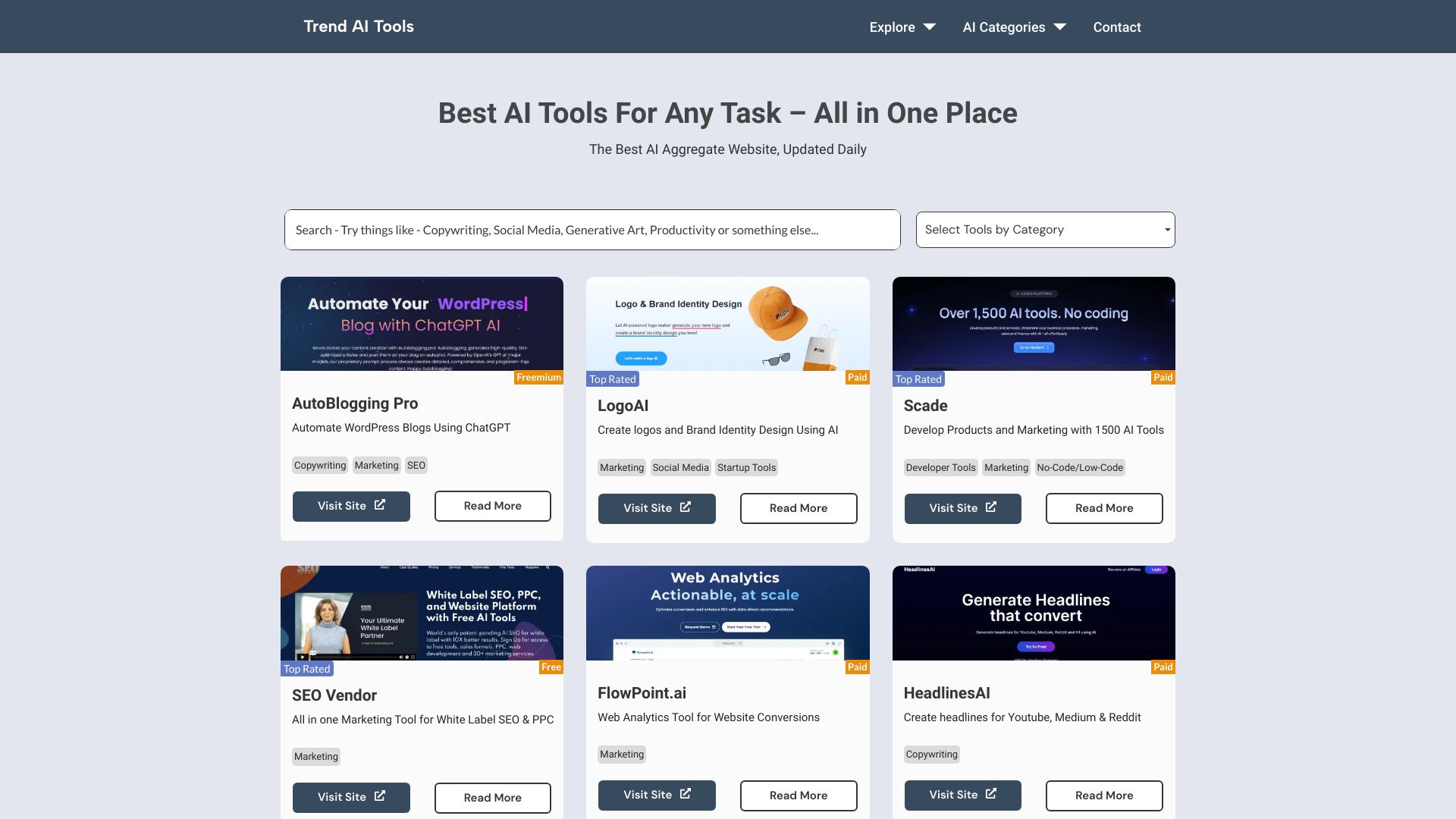This screenshot has height=819, width=1456.
Task: Click the Trend AI Tools home link
Action: coord(358,26)
